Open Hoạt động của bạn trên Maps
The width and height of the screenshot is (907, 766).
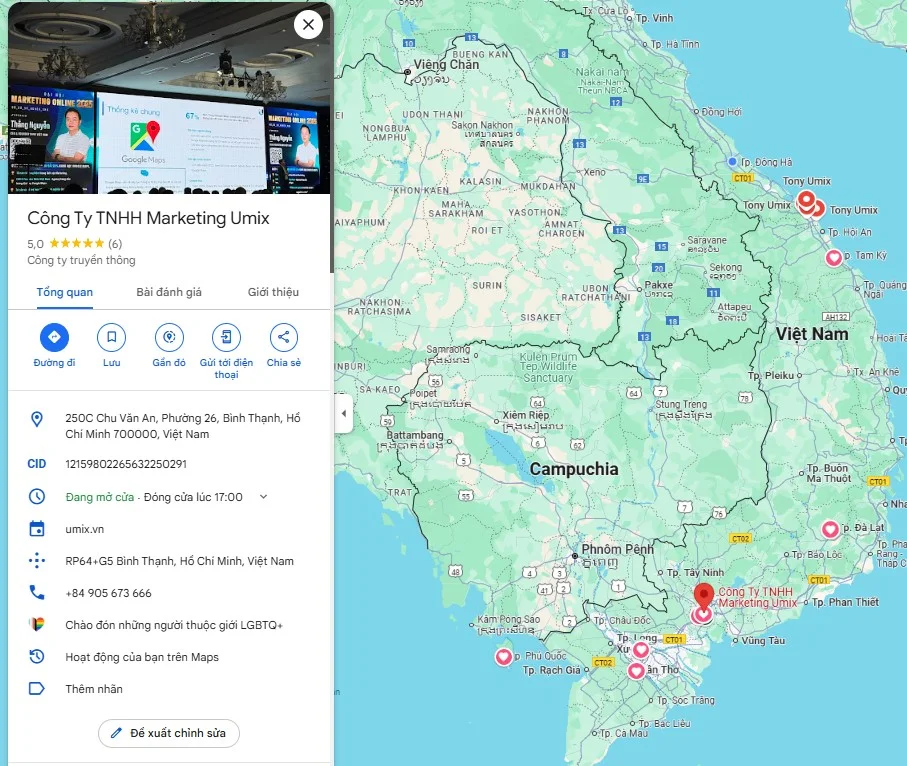pos(142,657)
